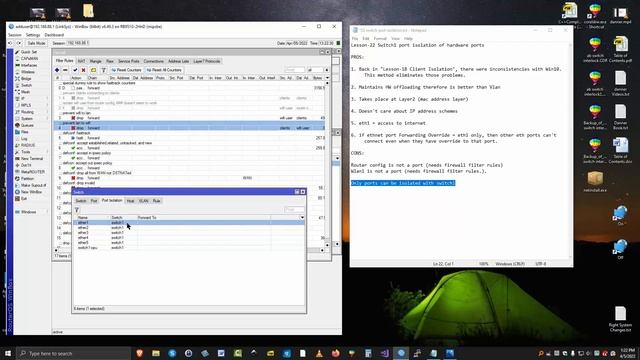Viewport: 640px width, 360px height.
Task: Switch to the NAT tab
Action: click(82, 61)
